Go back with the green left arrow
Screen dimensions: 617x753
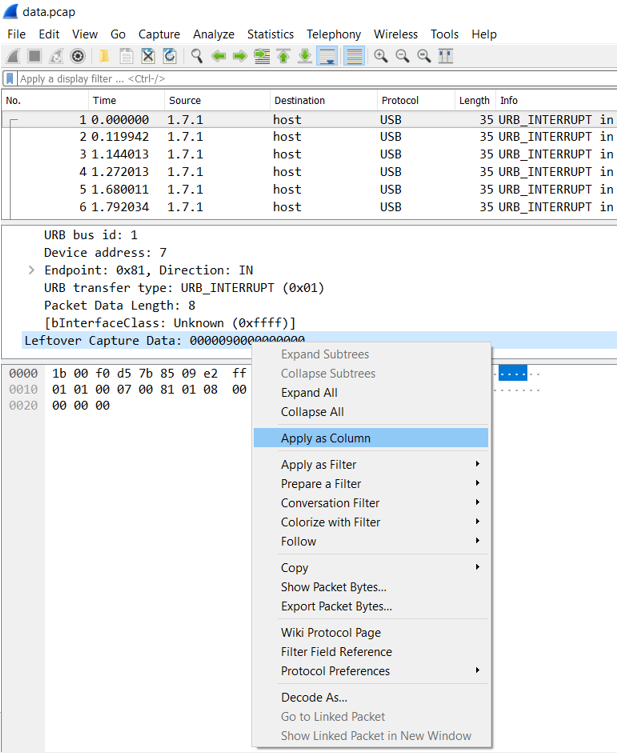[x=218, y=56]
